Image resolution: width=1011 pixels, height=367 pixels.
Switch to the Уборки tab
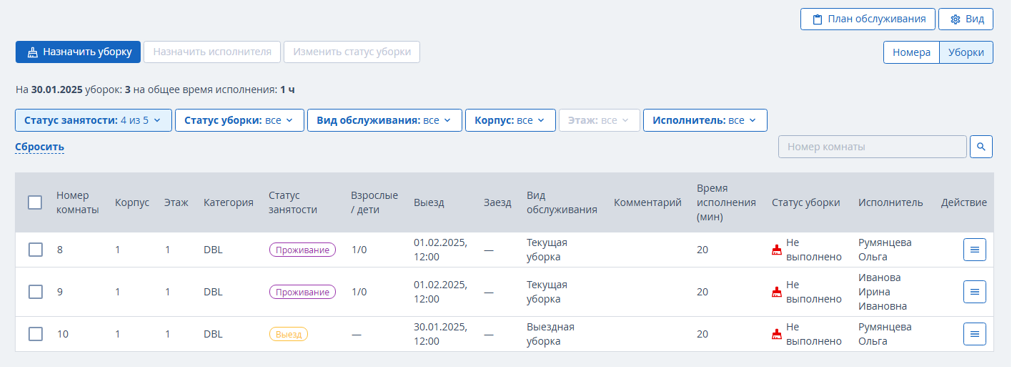(x=966, y=53)
